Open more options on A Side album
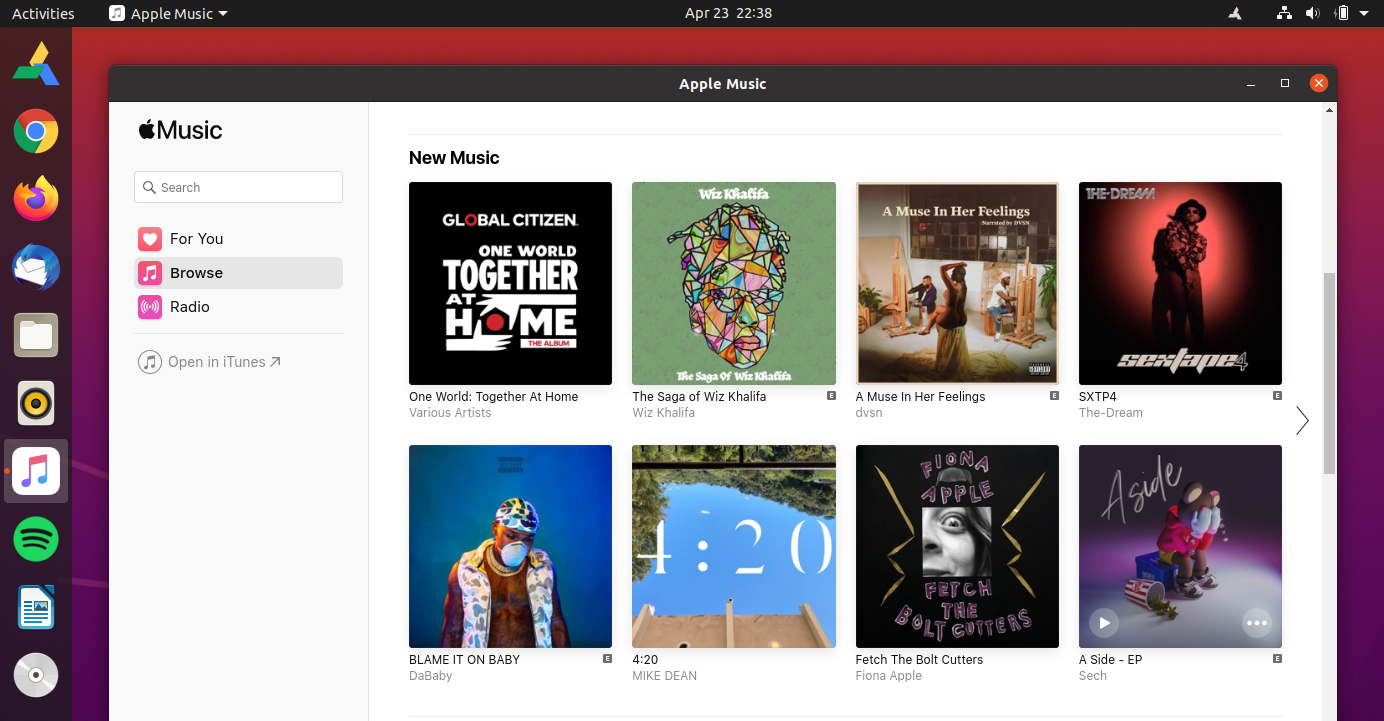This screenshot has height=721, width=1384. coord(1256,623)
